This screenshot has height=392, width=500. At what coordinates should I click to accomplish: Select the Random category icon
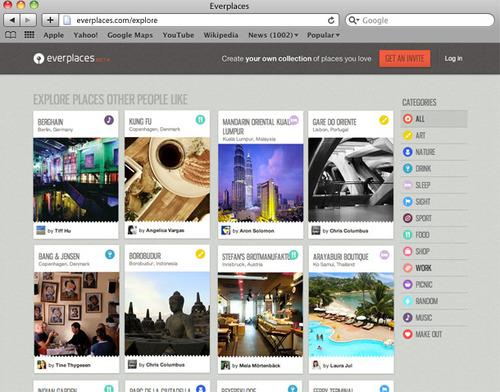tap(407, 301)
